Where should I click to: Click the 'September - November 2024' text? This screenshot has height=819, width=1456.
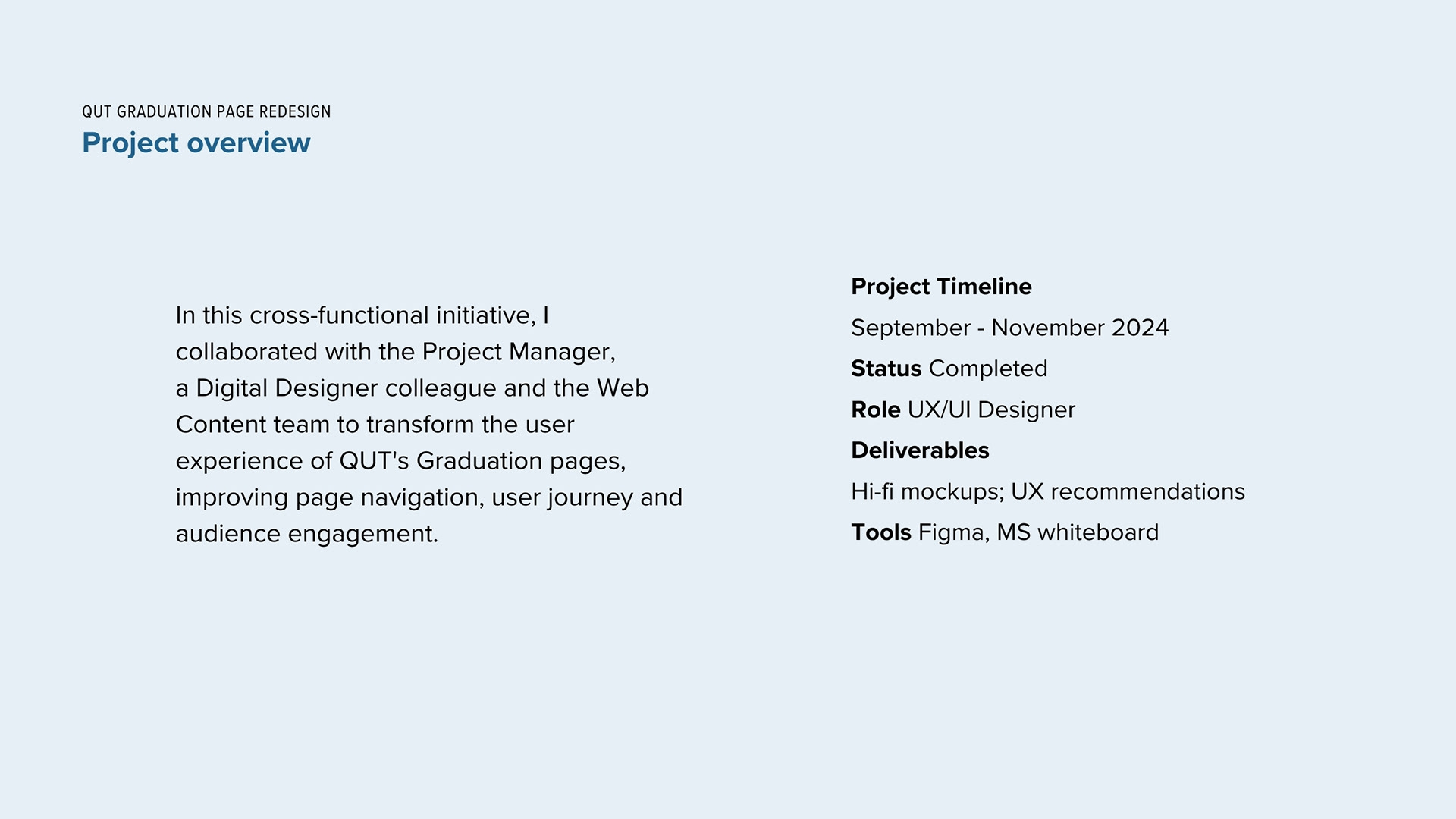click(1009, 328)
